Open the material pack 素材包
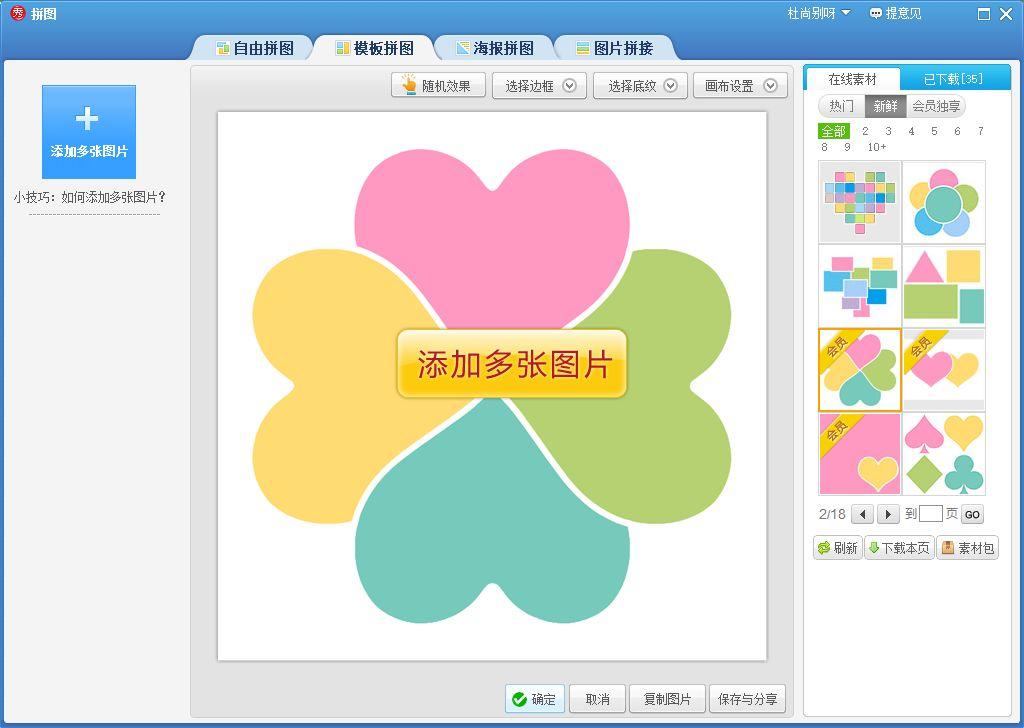The height and width of the screenshot is (728, 1024). pyautogui.click(x=968, y=548)
